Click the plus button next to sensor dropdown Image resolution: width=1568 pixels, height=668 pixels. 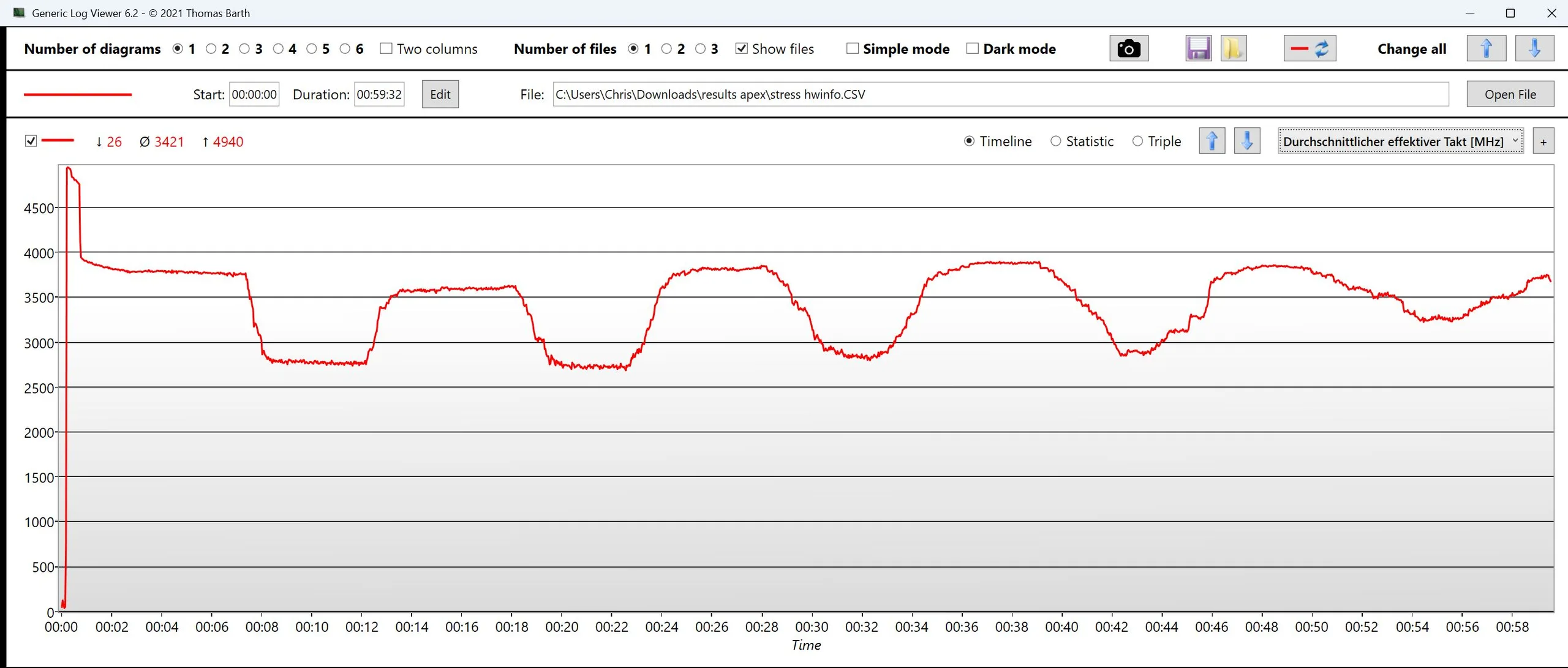[1543, 142]
